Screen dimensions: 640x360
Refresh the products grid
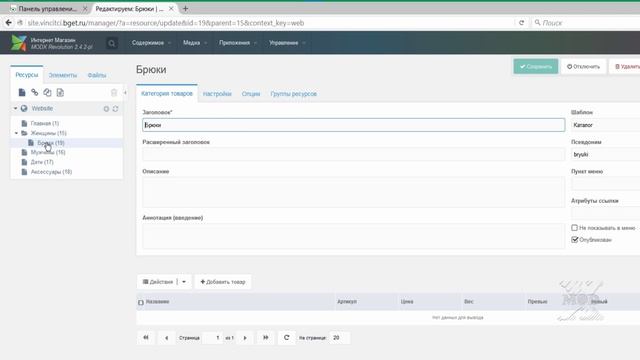click(287, 338)
